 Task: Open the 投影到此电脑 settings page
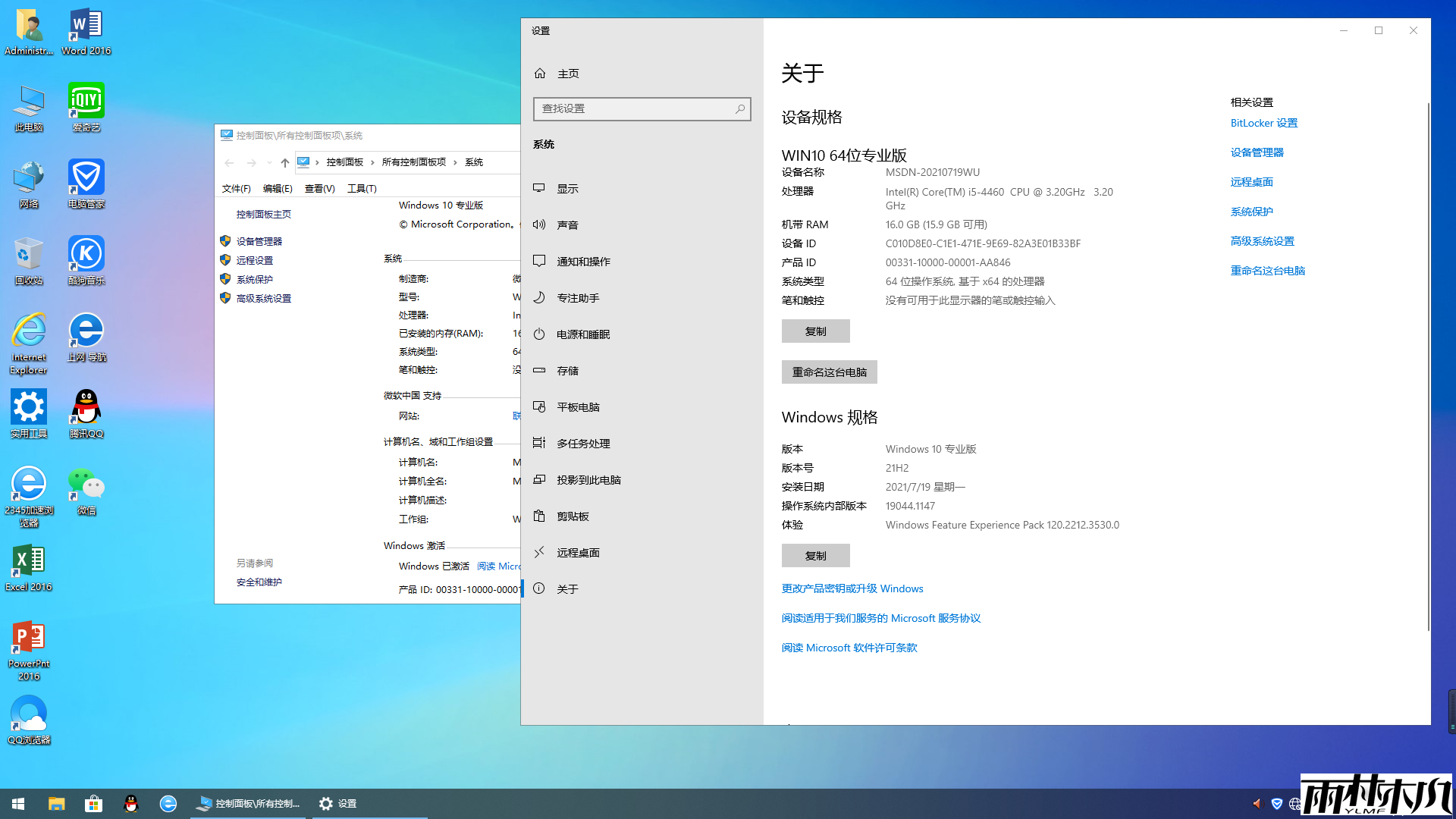(642, 480)
